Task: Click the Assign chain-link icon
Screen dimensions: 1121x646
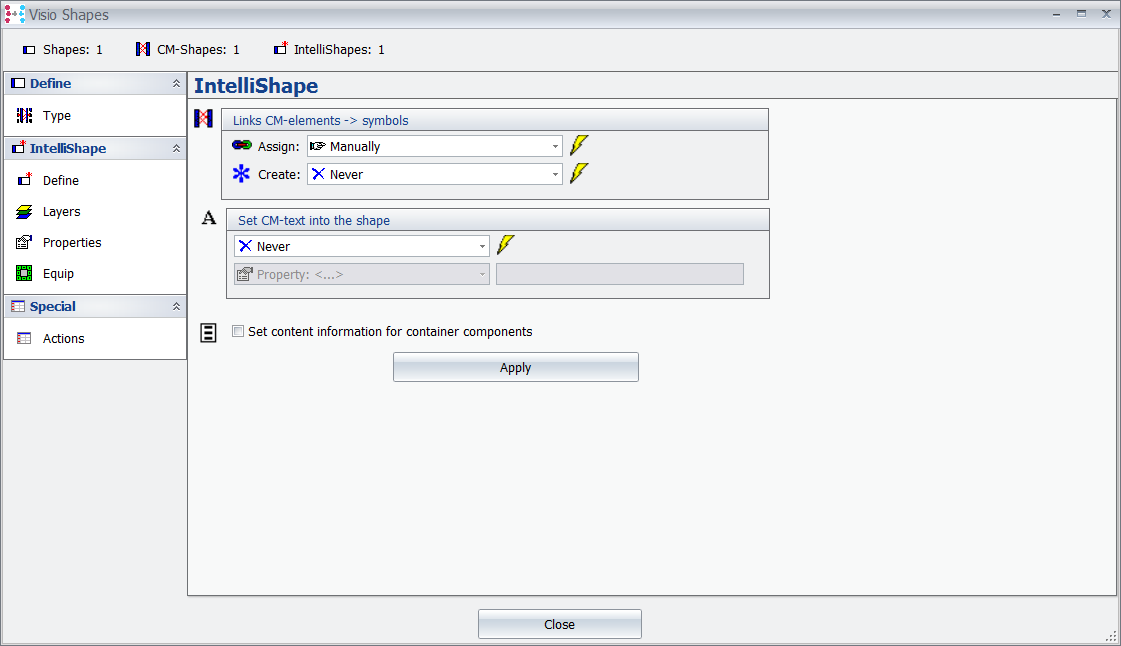Action: point(242,145)
